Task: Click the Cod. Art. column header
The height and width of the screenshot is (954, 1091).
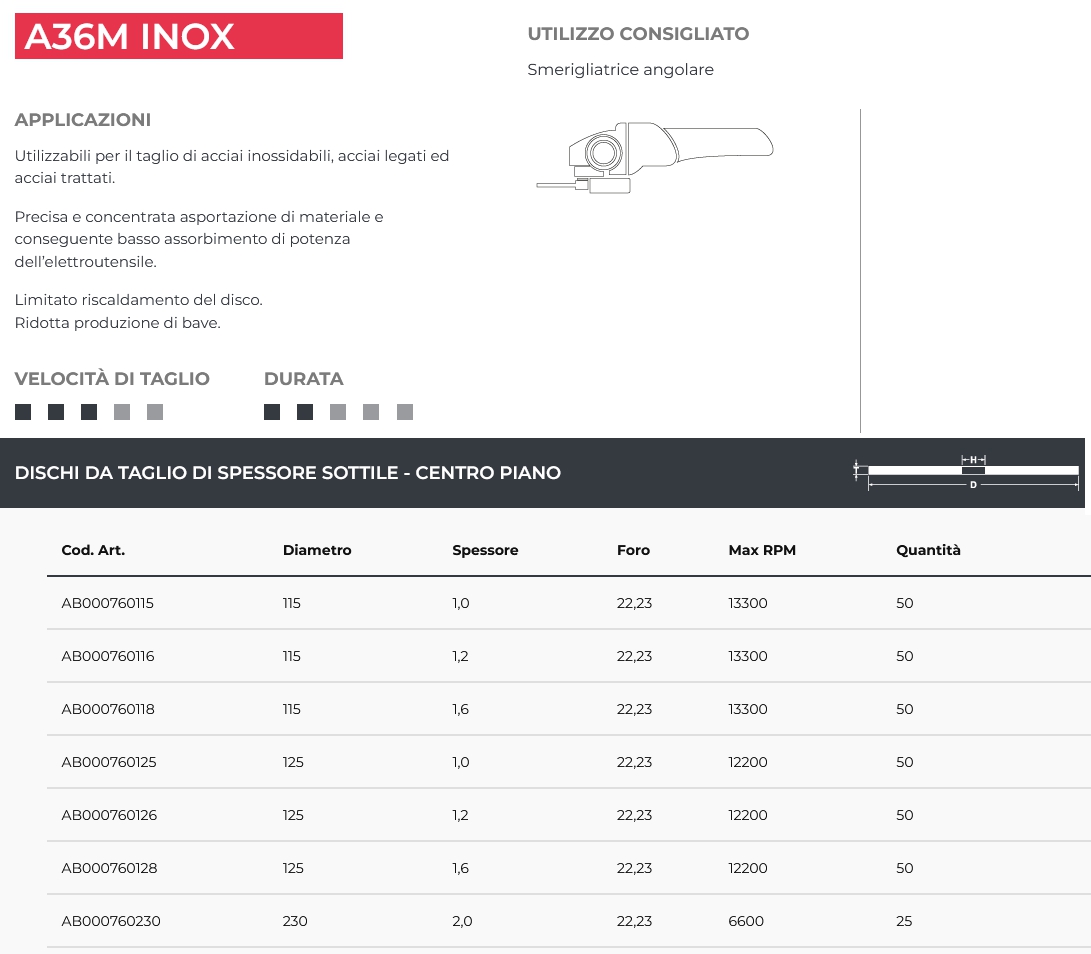Action: [93, 550]
